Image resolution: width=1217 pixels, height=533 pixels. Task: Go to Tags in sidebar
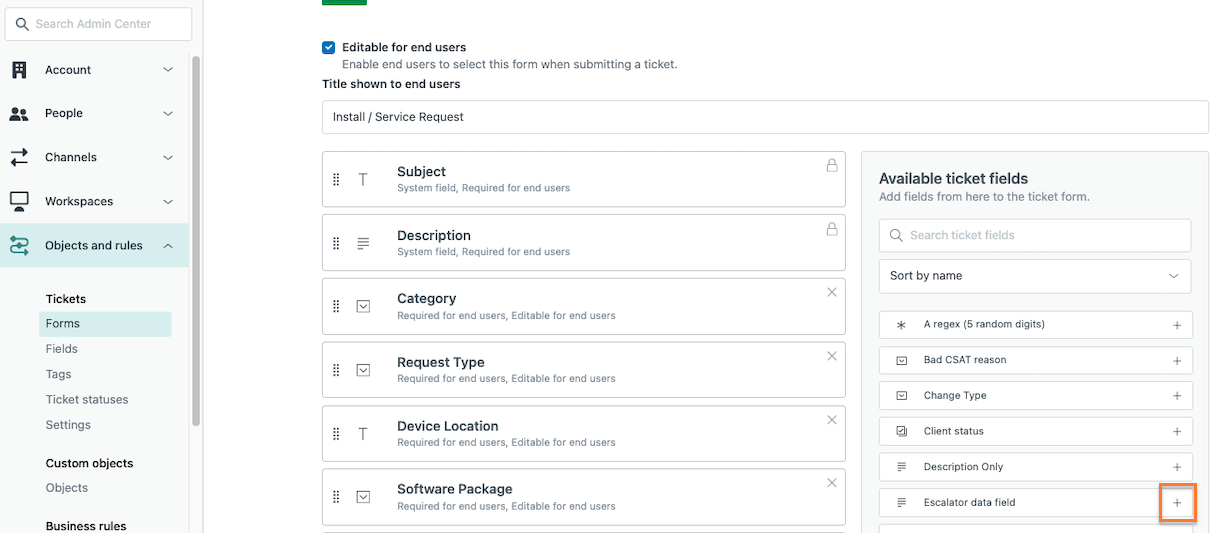pyautogui.click(x=58, y=374)
